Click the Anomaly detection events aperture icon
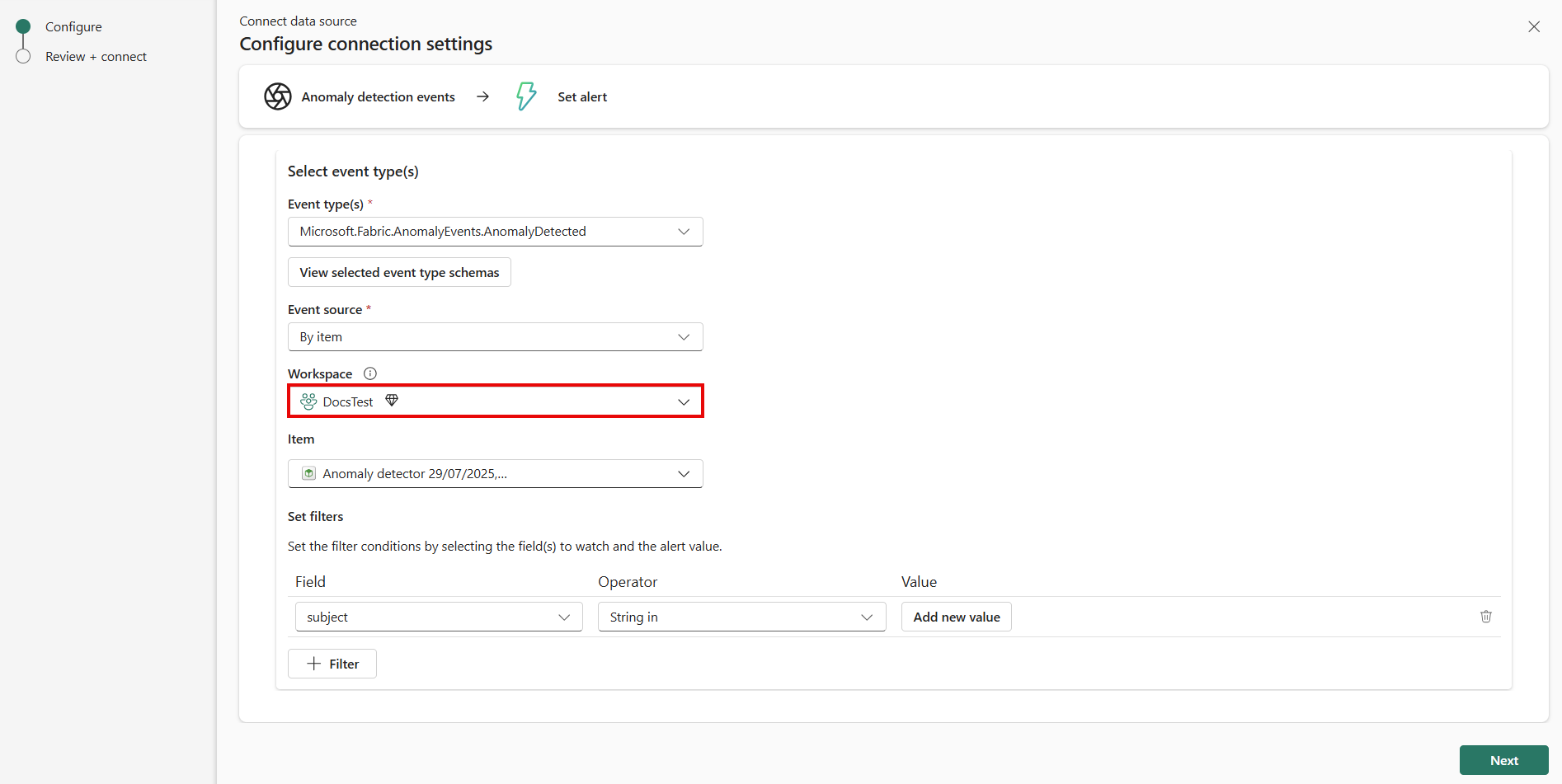This screenshot has height=784, width=1562. (x=278, y=96)
